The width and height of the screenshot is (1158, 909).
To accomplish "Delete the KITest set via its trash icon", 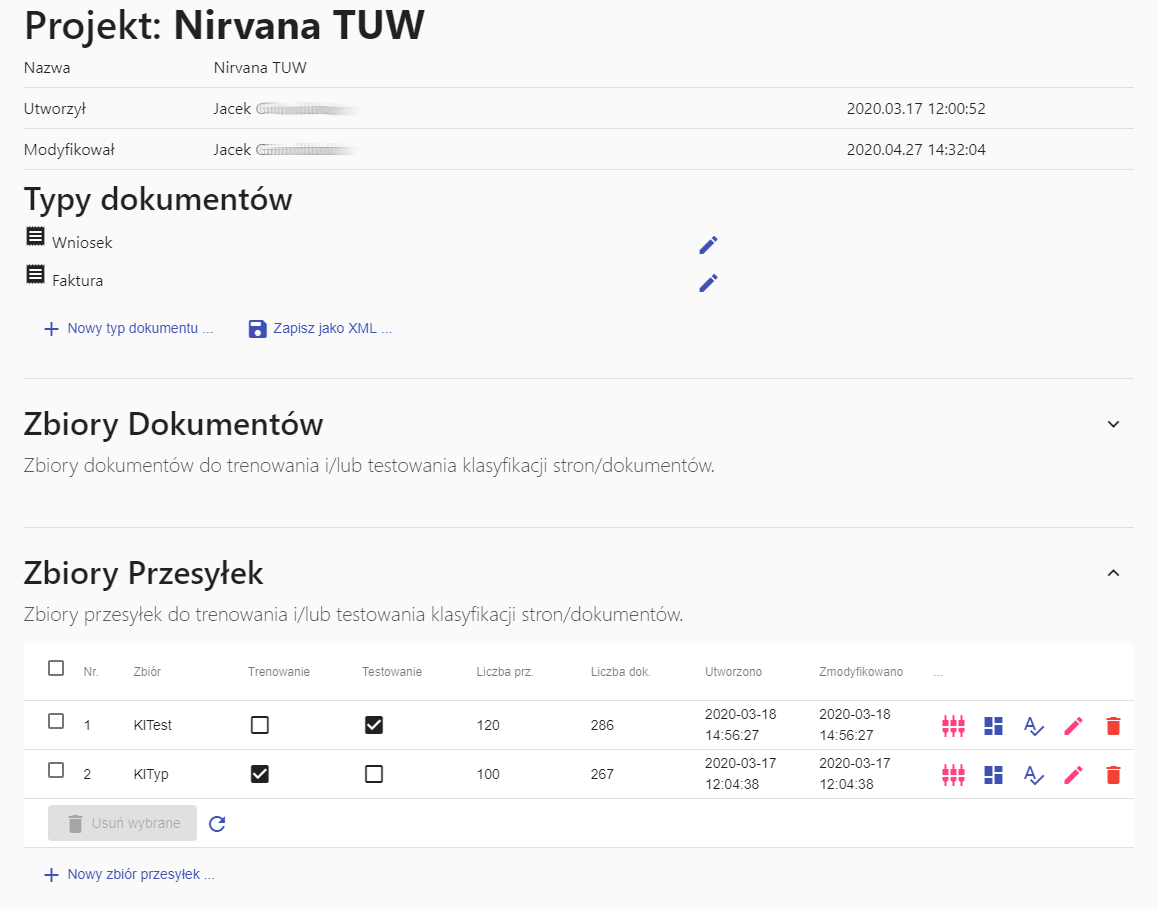I will coord(1113,726).
